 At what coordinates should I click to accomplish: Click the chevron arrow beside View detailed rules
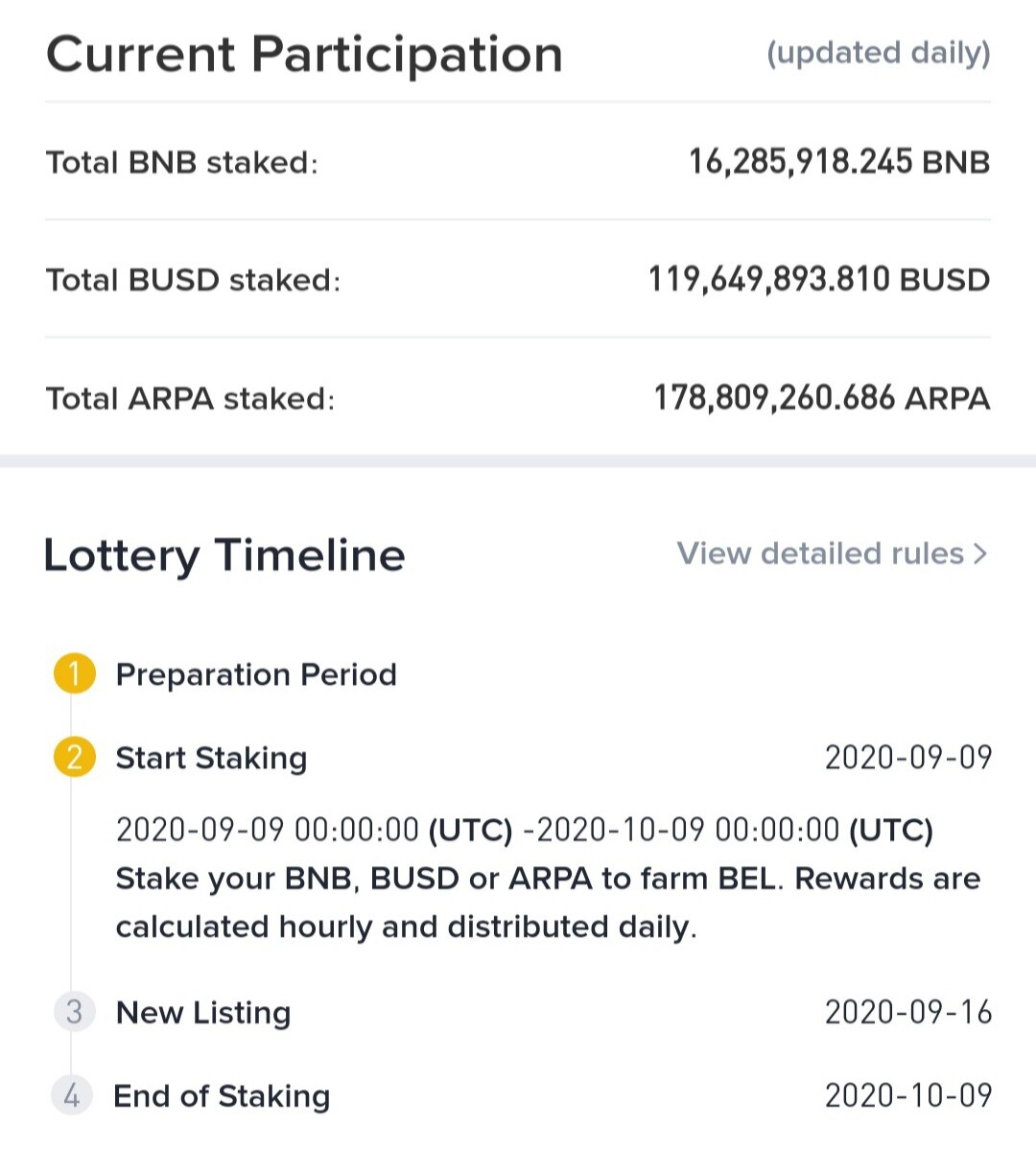pos(979,553)
